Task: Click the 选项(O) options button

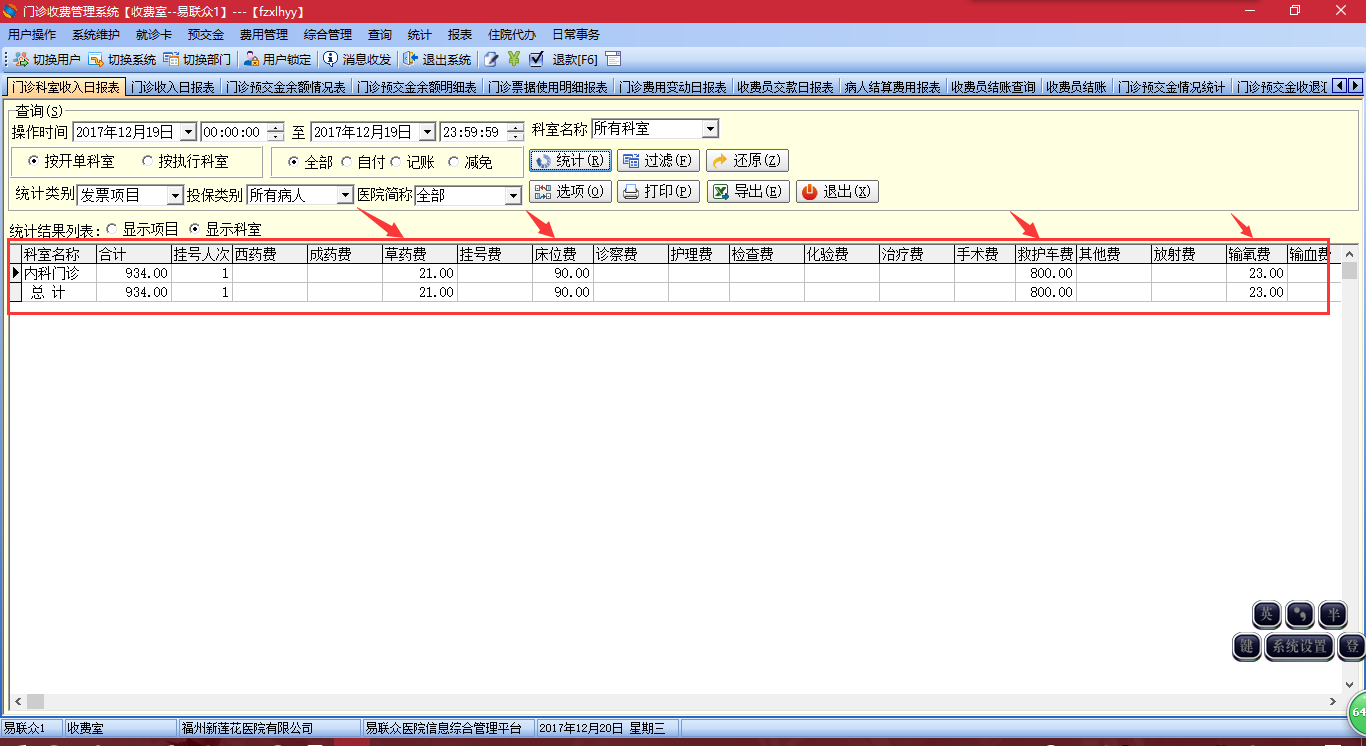Action: click(x=570, y=192)
